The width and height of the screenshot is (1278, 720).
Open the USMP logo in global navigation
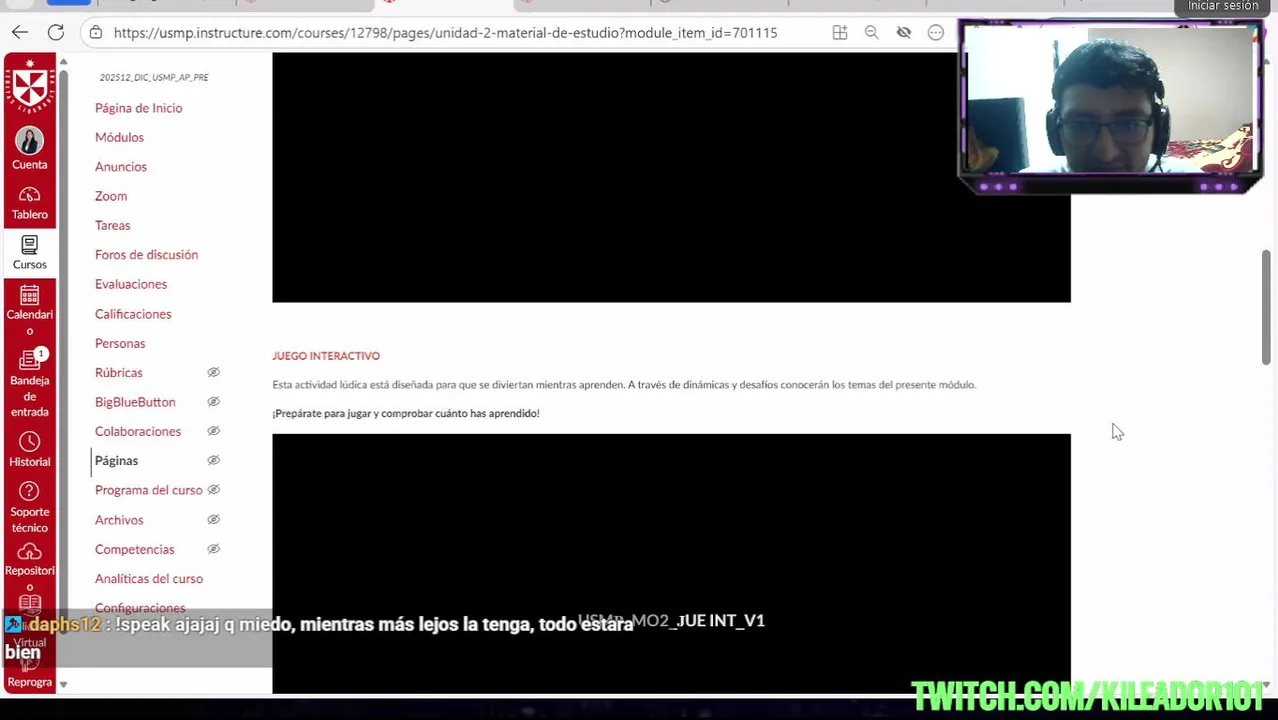click(30, 85)
